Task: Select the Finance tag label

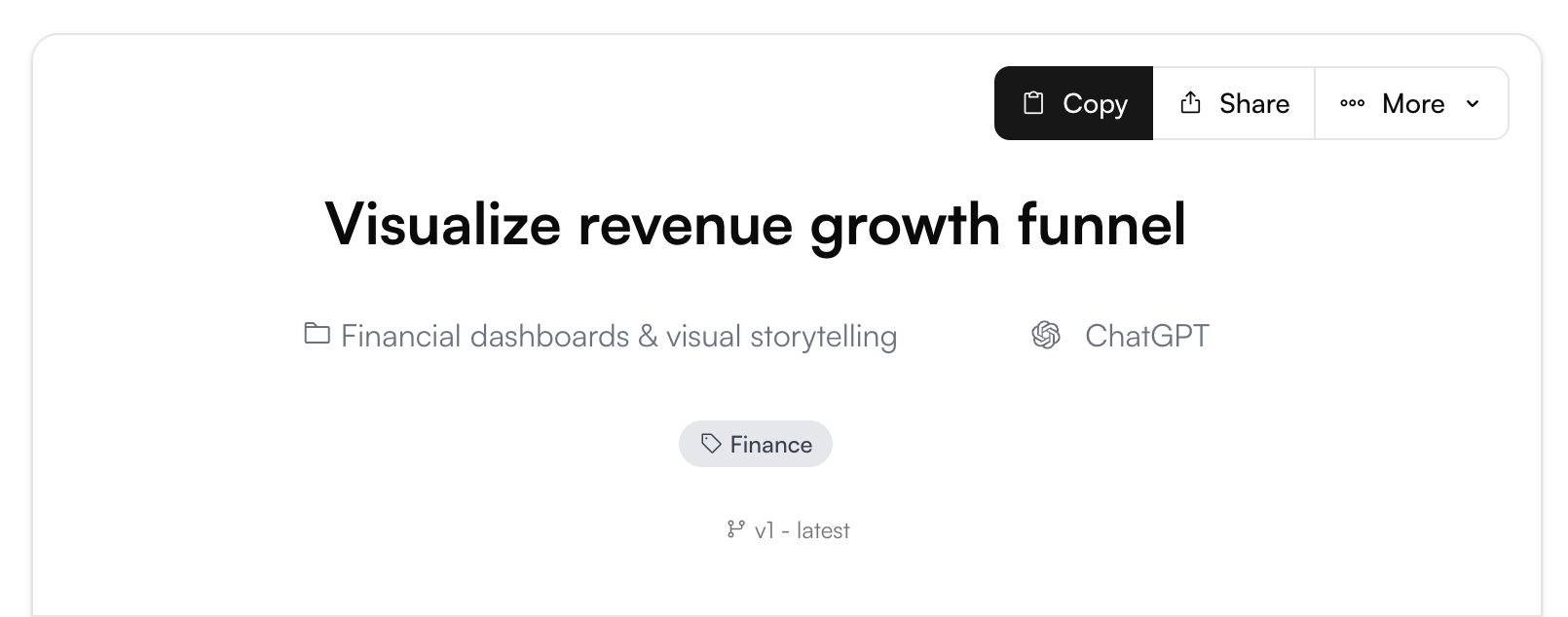Action: 770,445
